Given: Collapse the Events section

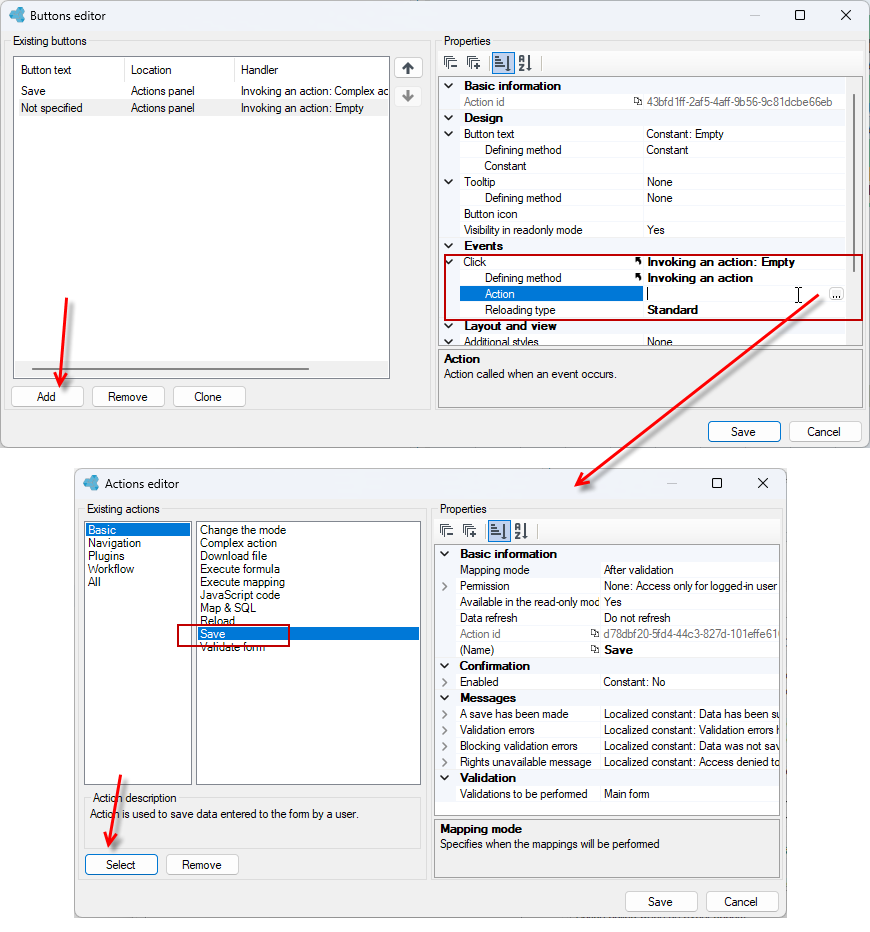Looking at the screenshot, I should pyautogui.click(x=449, y=245).
